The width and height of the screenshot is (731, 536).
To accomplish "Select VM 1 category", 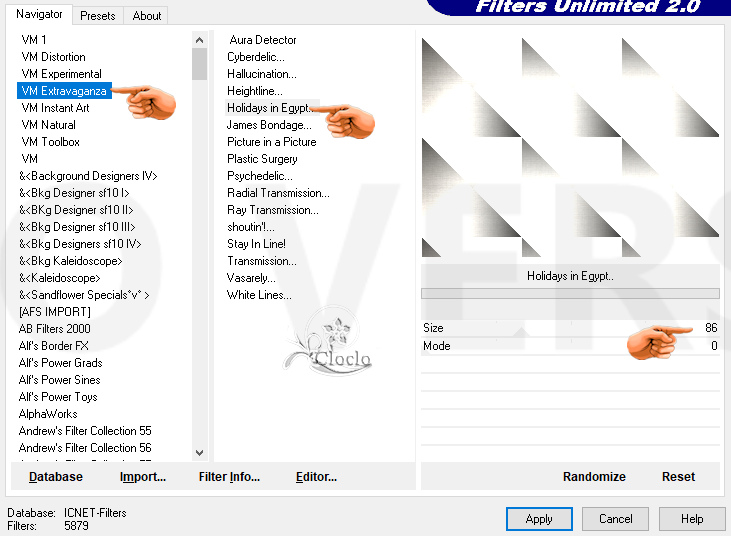I will (x=34, y=40).
